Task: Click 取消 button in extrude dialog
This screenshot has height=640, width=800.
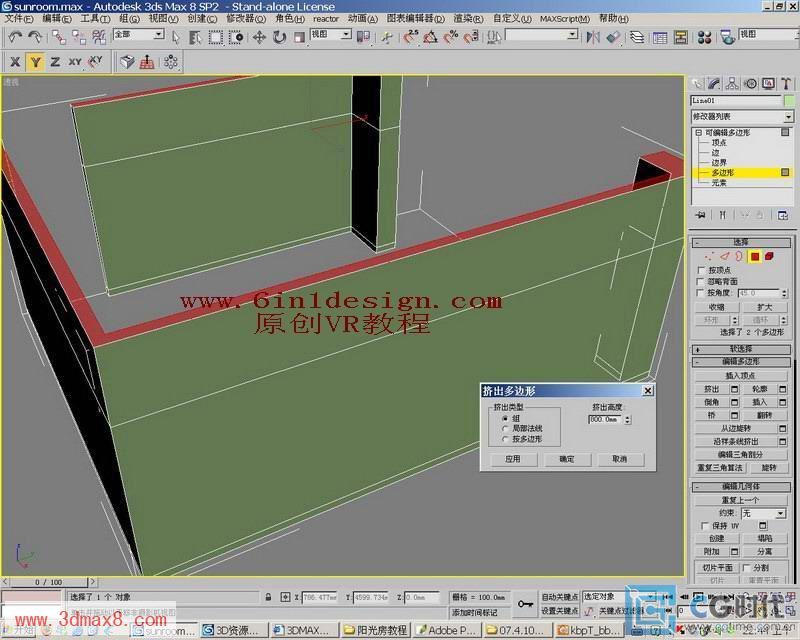Action: click(x=620, y=459)
